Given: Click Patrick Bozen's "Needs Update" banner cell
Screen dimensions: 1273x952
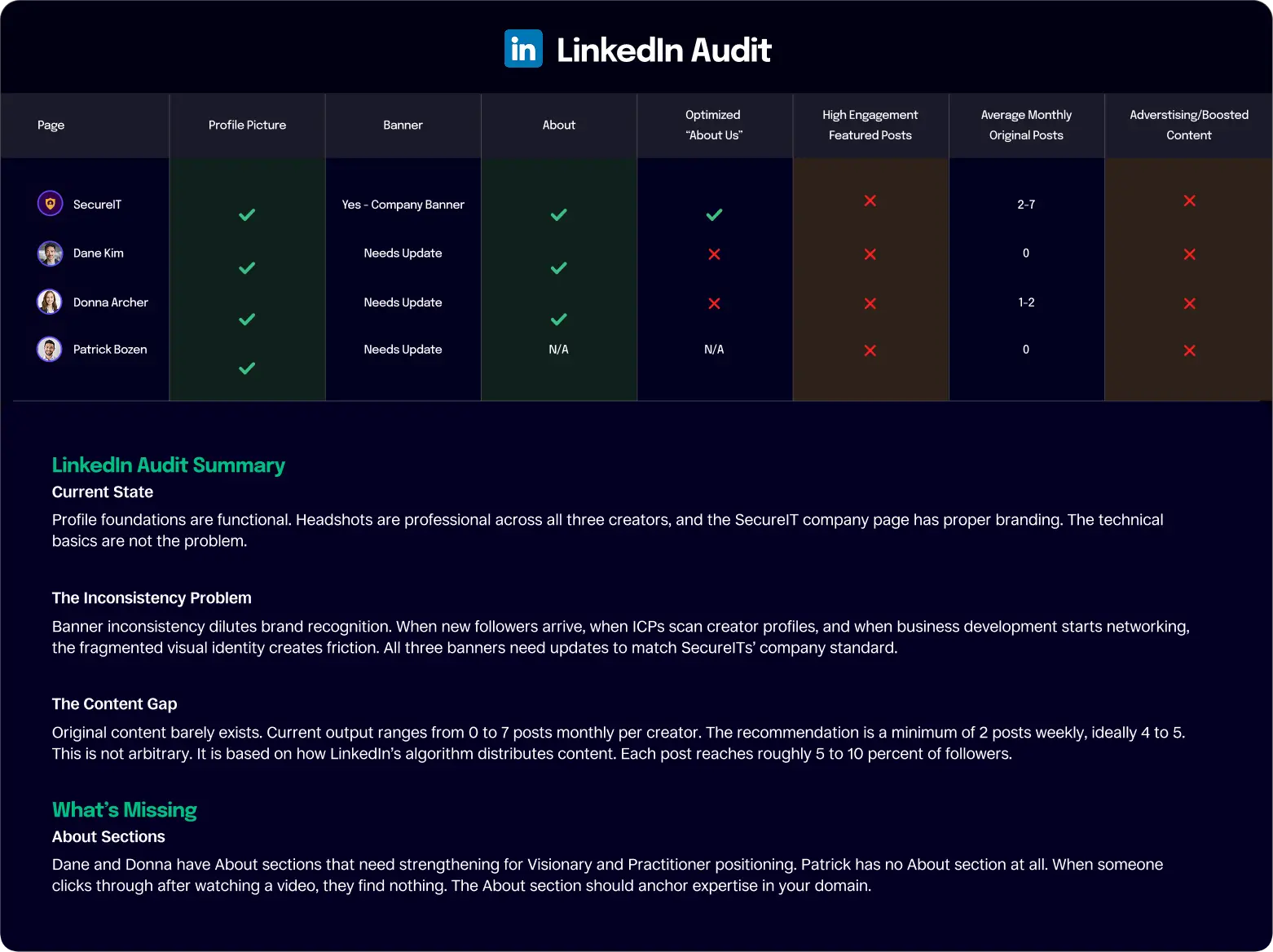Looking at the screenshot, I should (x=403, y=350).
